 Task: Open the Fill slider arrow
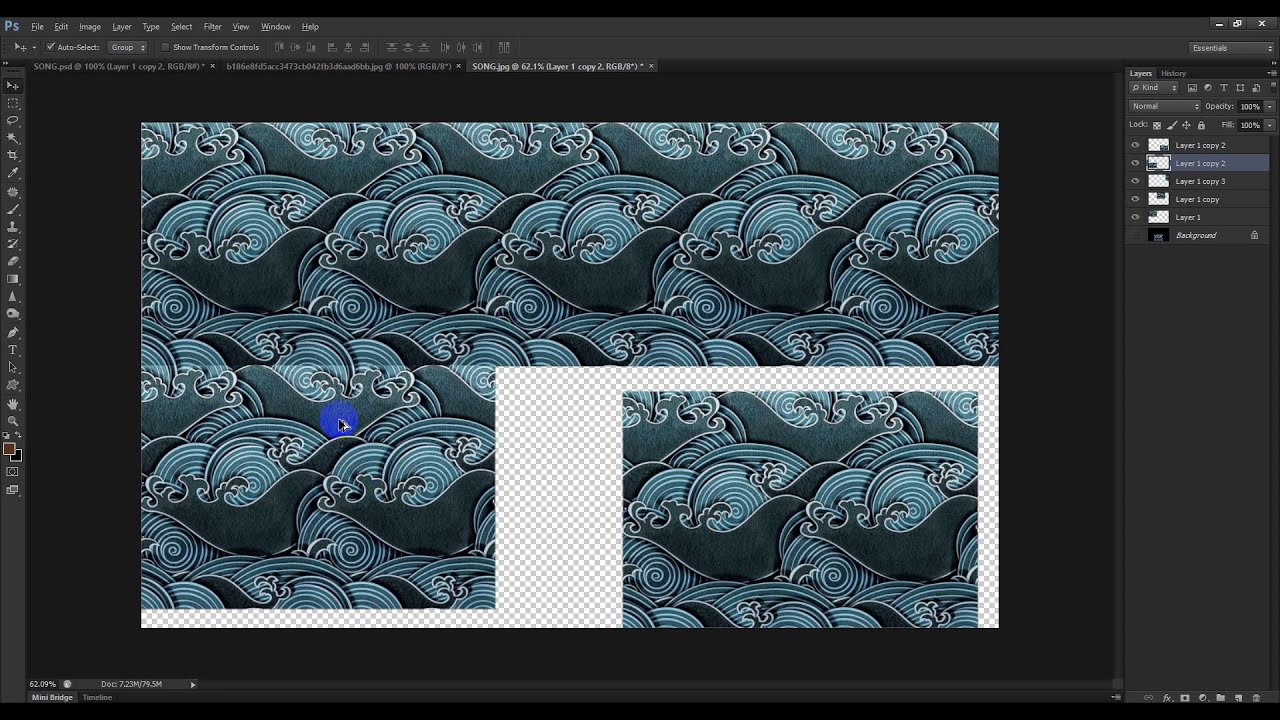click(x=1270, y=125)
